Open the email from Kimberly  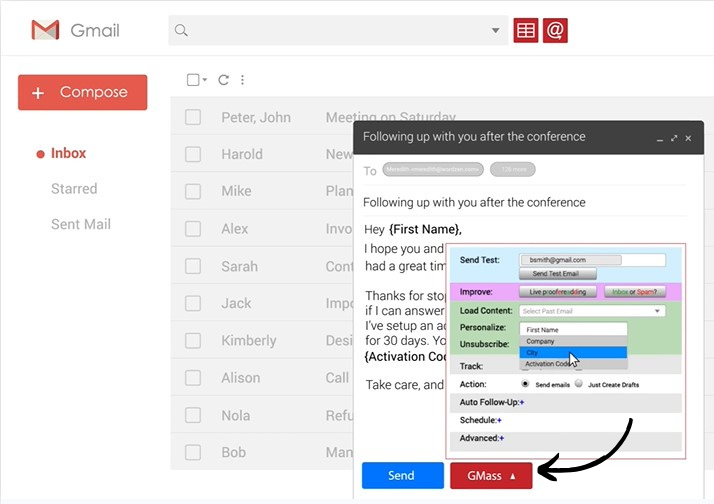pyautogui.click(x=249, y=341)
